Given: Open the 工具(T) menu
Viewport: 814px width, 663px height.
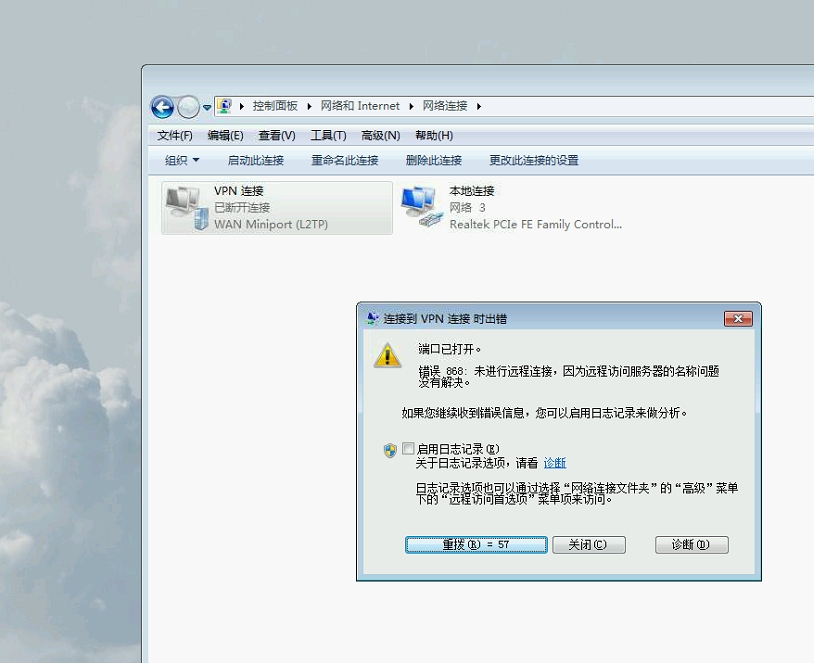Looking at the screenshot, I should pos(328,136).
